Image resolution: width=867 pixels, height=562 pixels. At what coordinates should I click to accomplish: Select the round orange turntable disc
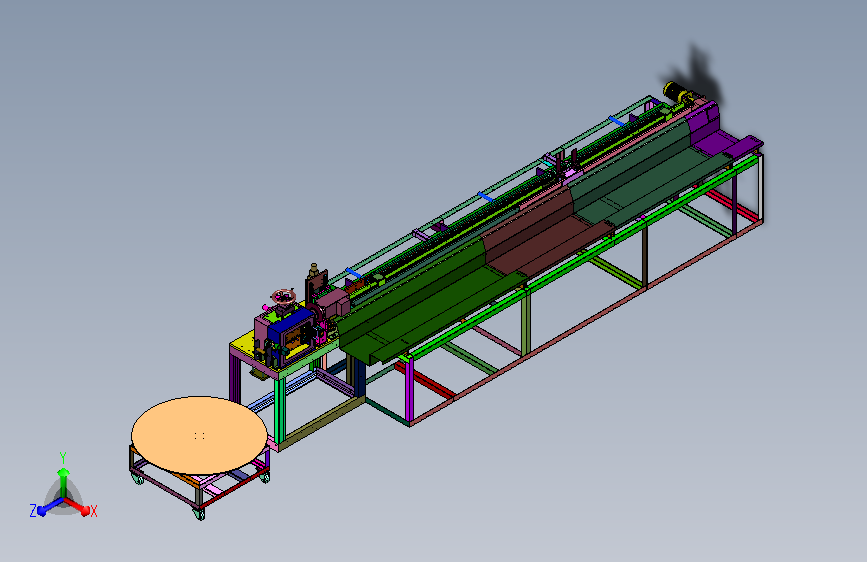coord(200,435)
